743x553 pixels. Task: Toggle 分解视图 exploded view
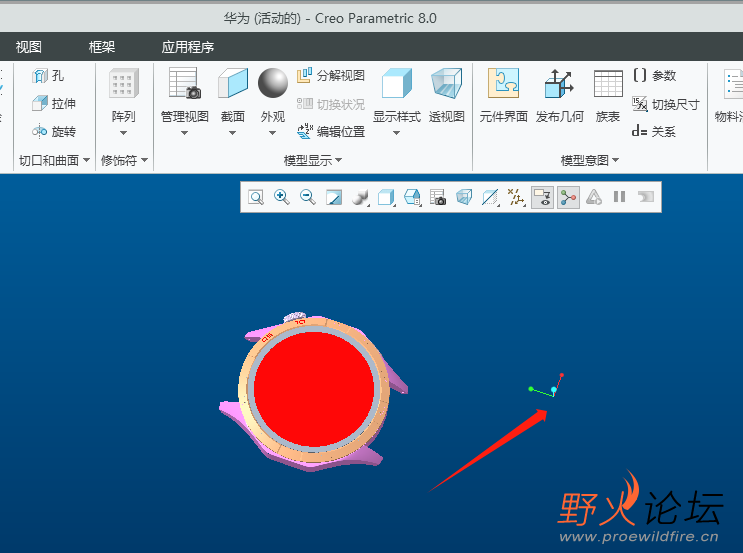pyautogui.click(x=331, y=75)
